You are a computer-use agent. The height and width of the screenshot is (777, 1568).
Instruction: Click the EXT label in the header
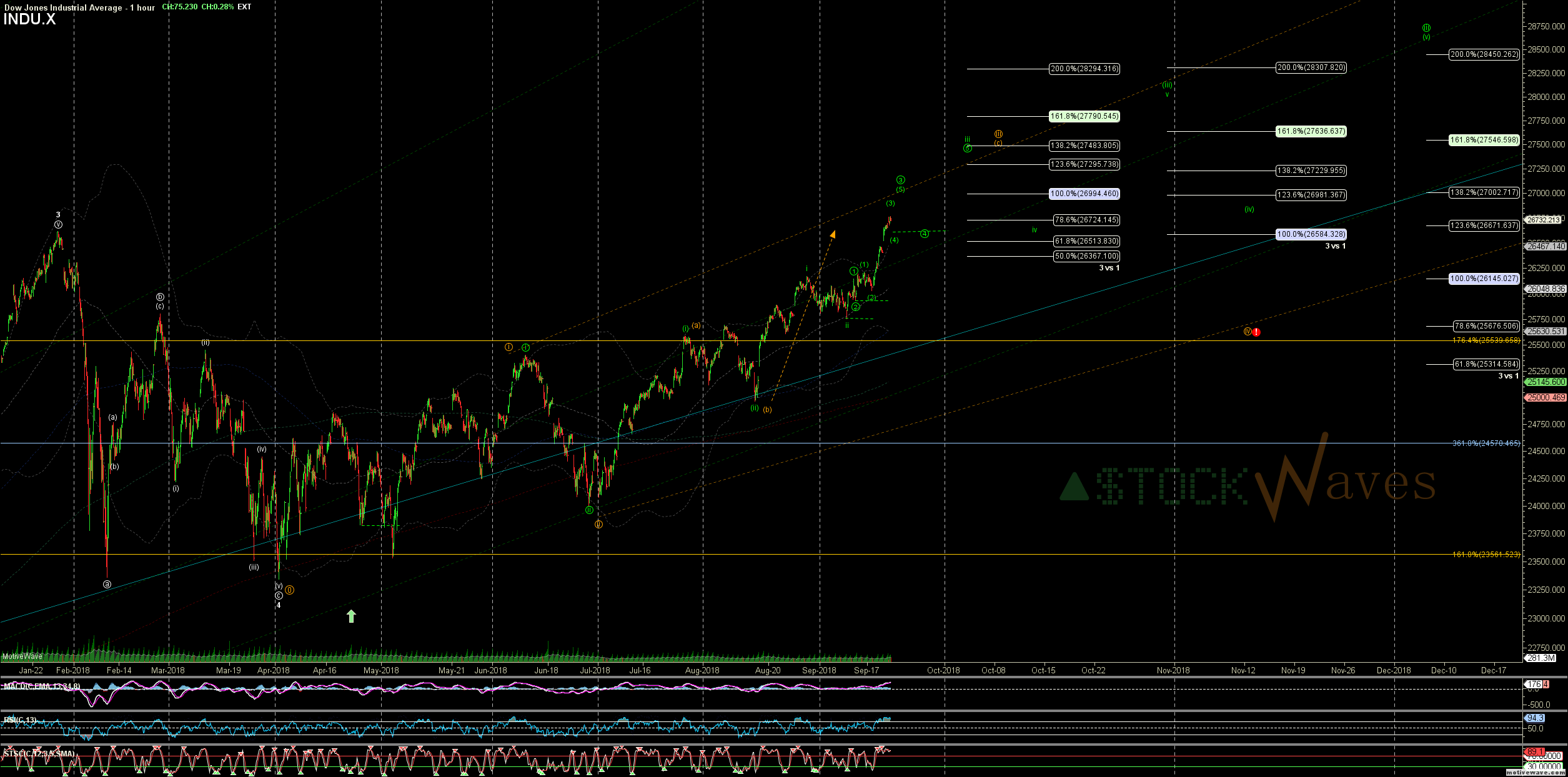click(x=244, y=7)
